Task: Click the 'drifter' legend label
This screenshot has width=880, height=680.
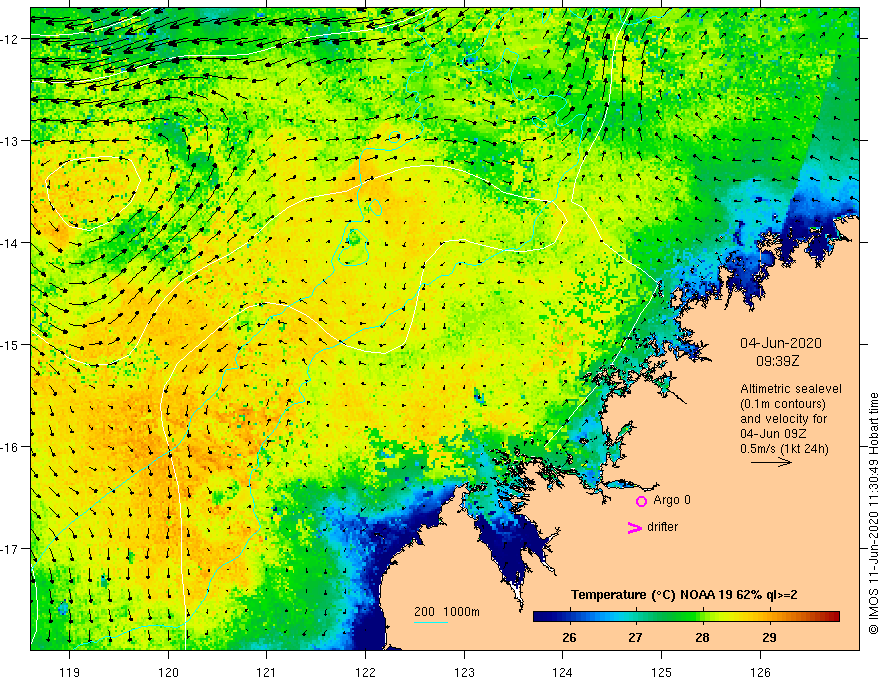Action: click(x=662, y=527)
